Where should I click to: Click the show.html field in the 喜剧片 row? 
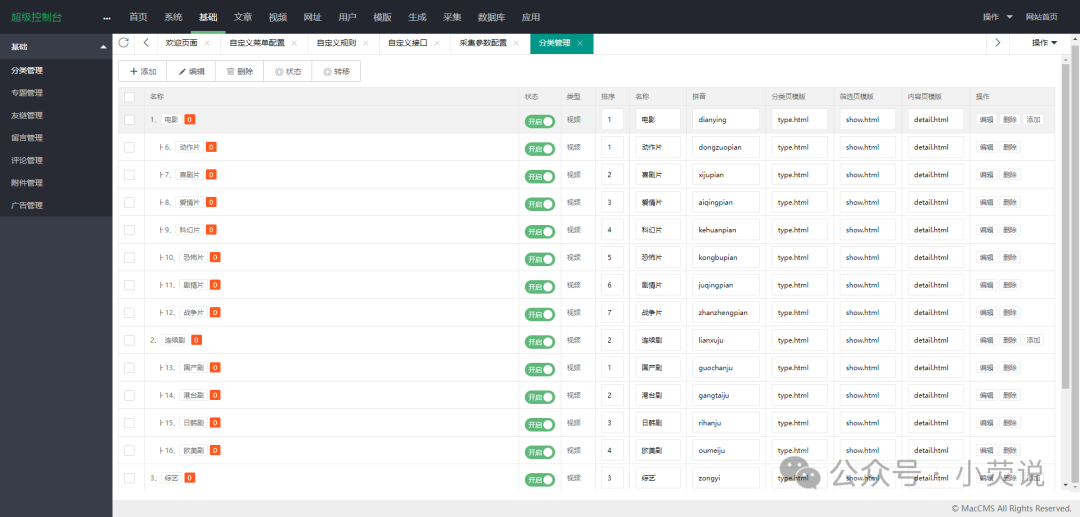pyautogui.click(x=868, y=175)
